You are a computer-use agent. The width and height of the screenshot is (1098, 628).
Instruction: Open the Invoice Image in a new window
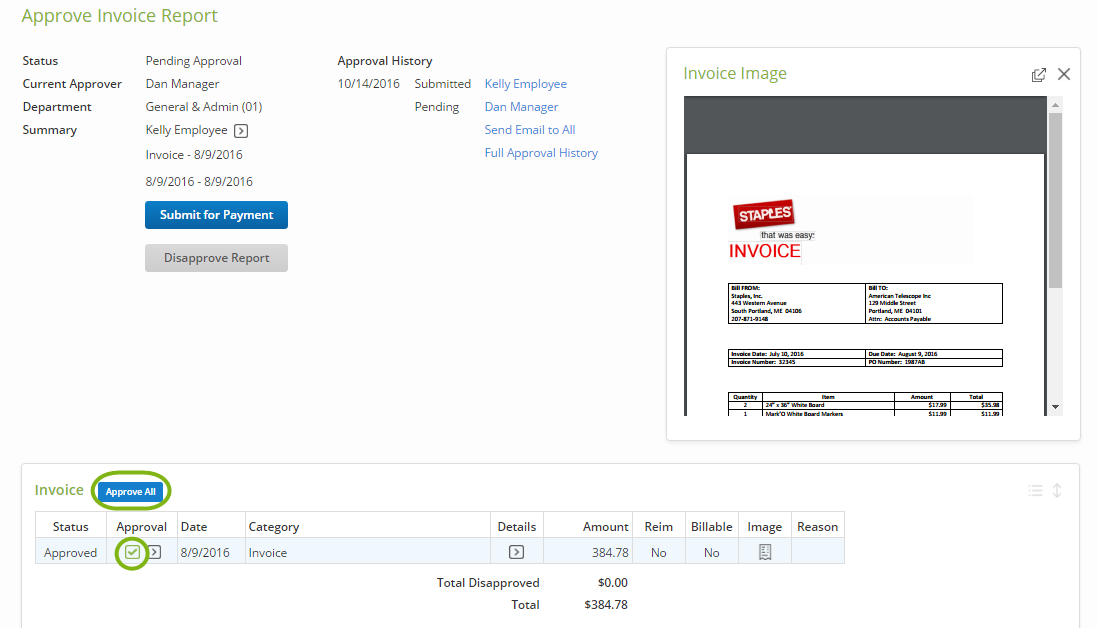tap(1038, 74)
